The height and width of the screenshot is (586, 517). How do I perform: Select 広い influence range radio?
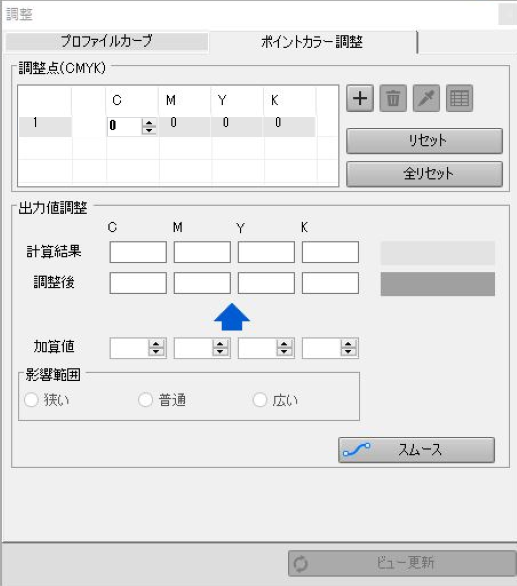point(260,400)
